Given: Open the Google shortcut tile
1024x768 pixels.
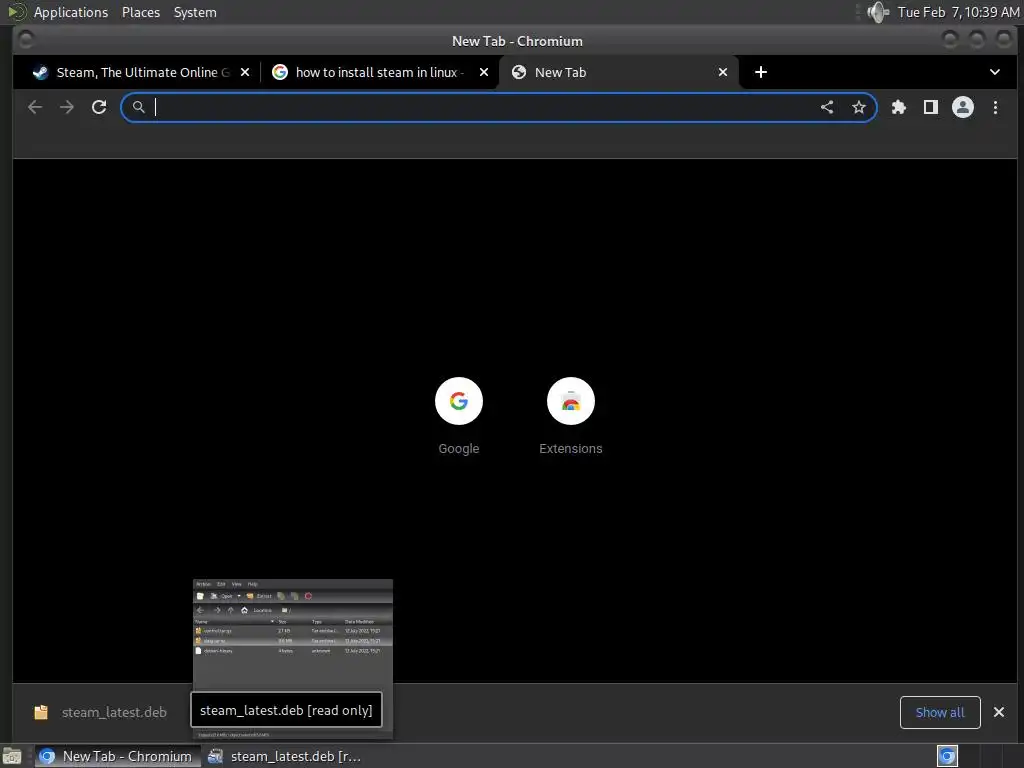Looking at the screenshot, I should [458, 415].
